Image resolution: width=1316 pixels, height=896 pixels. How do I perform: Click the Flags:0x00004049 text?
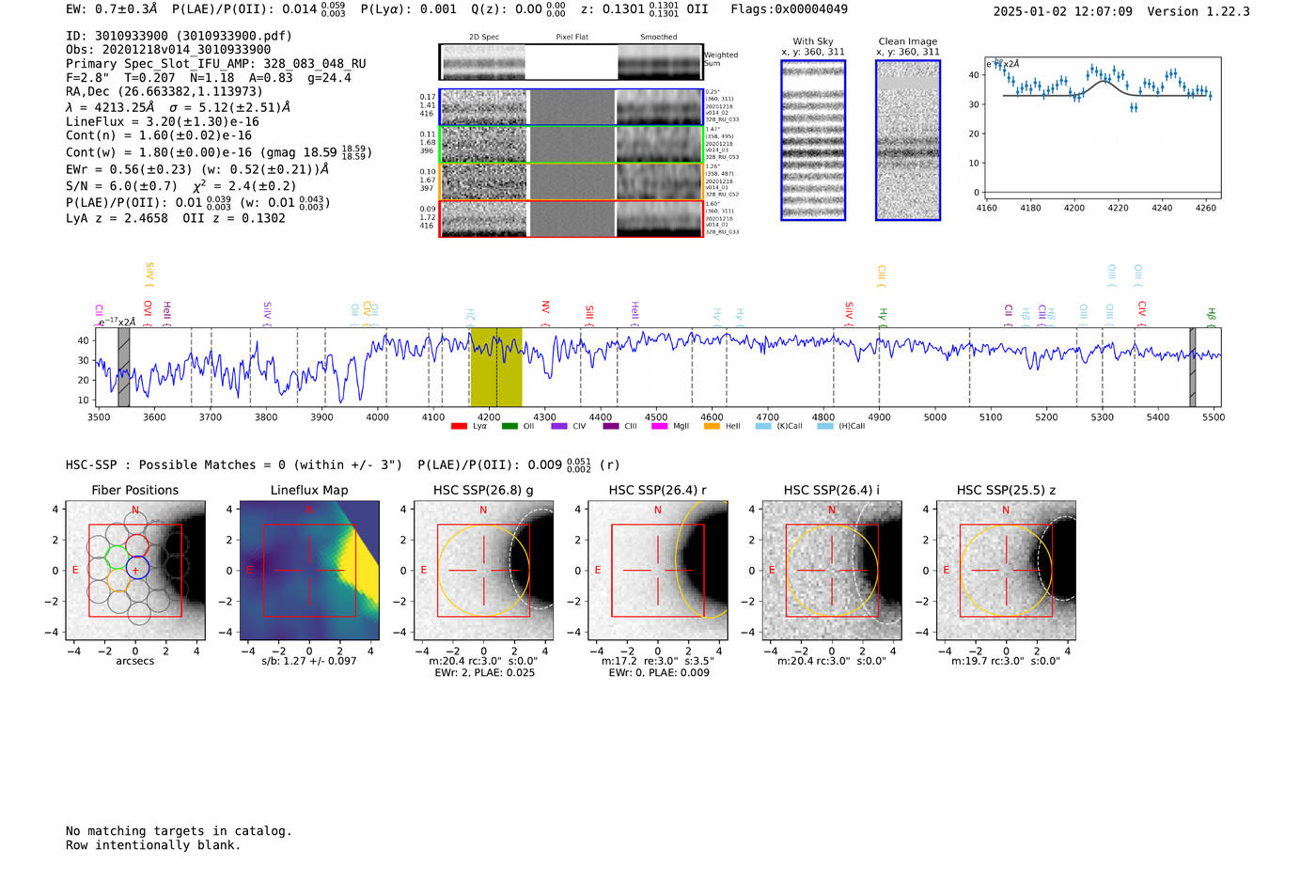point(789,9)
